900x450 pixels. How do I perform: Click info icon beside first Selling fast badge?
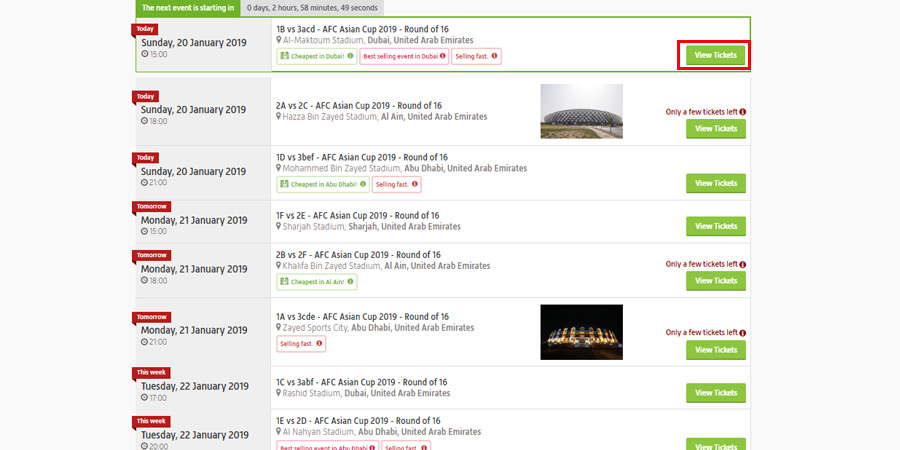point(494,56)
